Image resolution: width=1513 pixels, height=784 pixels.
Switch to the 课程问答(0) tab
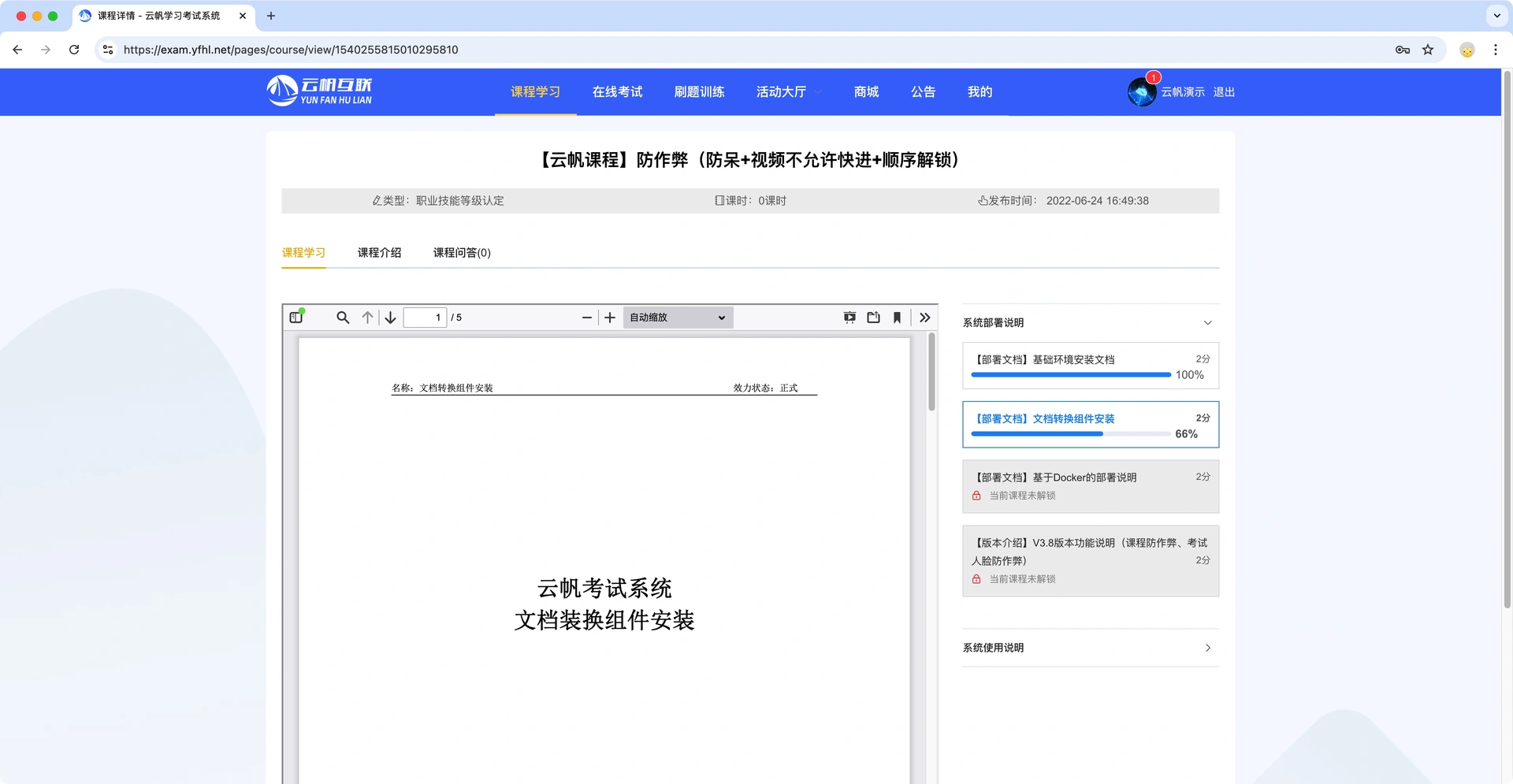[x=462, y=253]
